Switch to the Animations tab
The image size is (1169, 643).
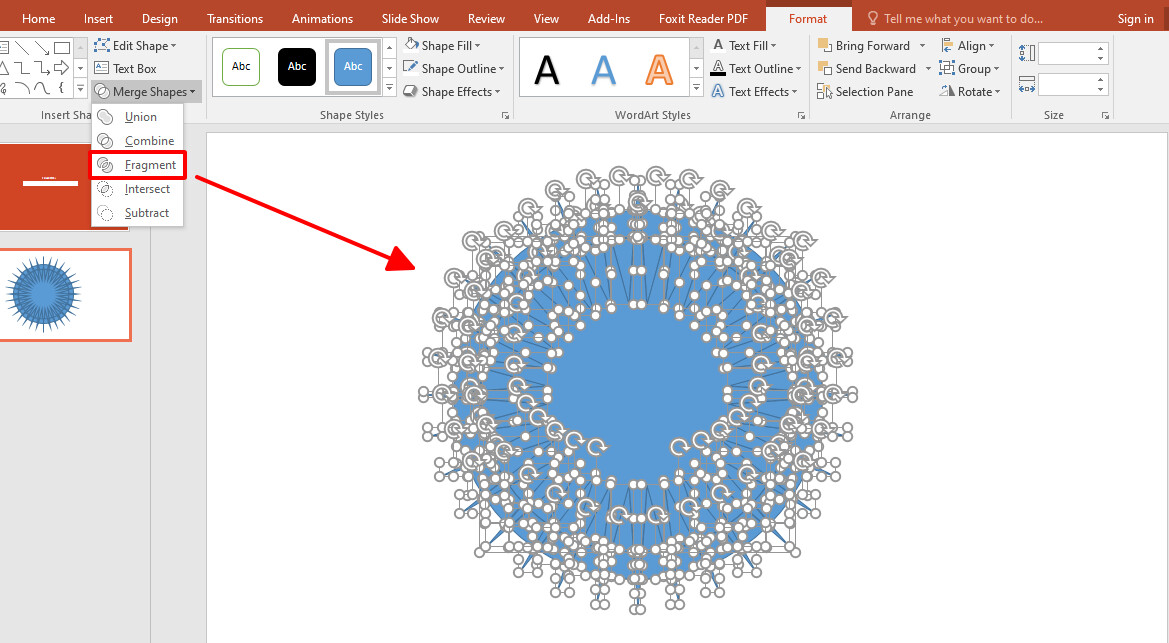[x=322, y=17]
